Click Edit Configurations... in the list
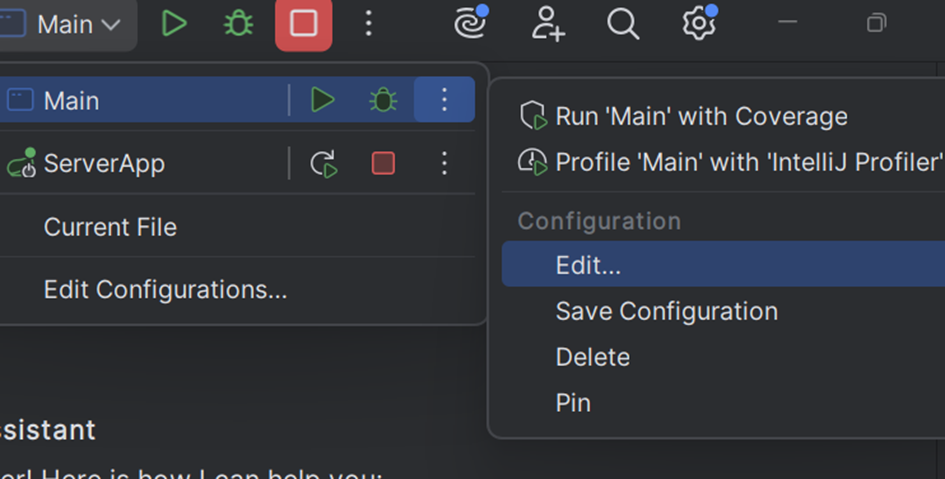This screenshot has height=479, width=945. 165,290
